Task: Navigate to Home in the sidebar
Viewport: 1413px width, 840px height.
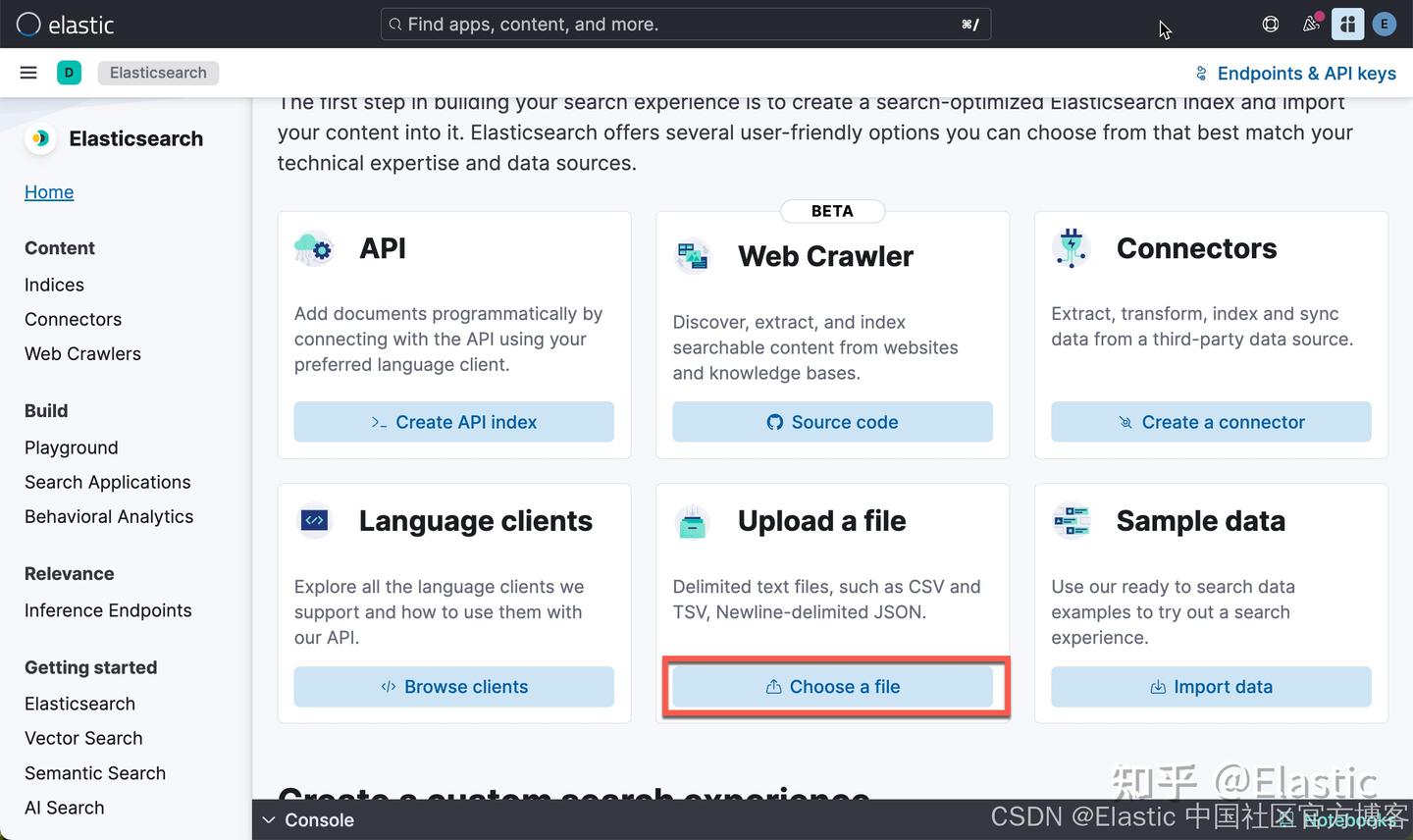Action: pyautogui.click(x=49, y=191)
